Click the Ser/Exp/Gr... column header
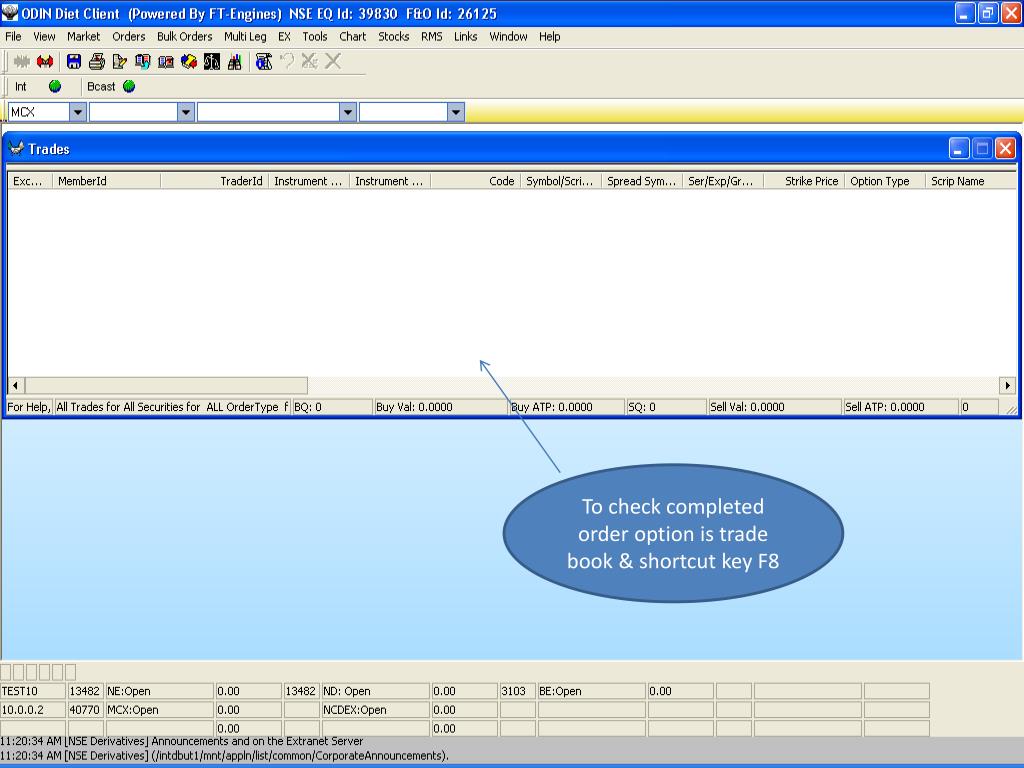 [723, 181]
